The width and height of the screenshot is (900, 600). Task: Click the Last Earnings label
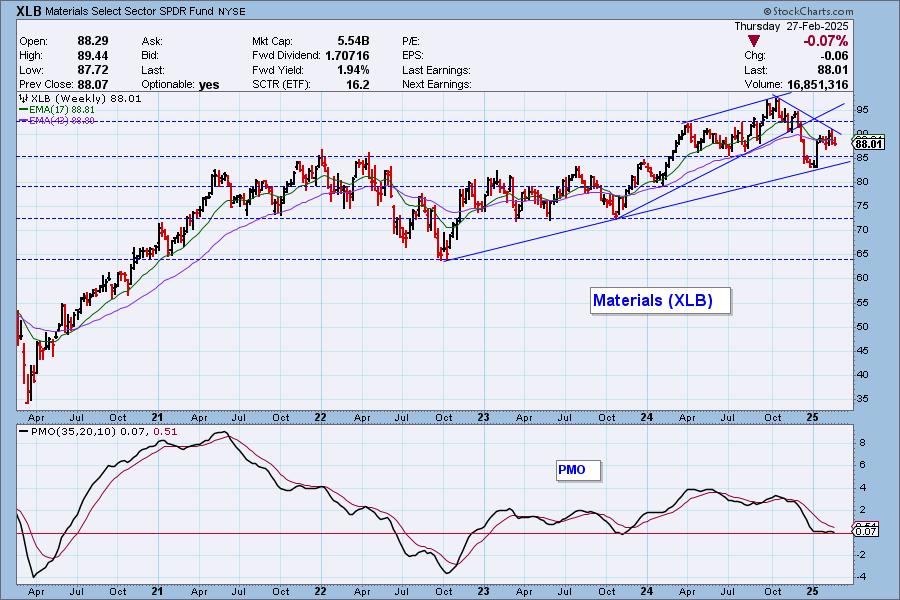(436, 70)
